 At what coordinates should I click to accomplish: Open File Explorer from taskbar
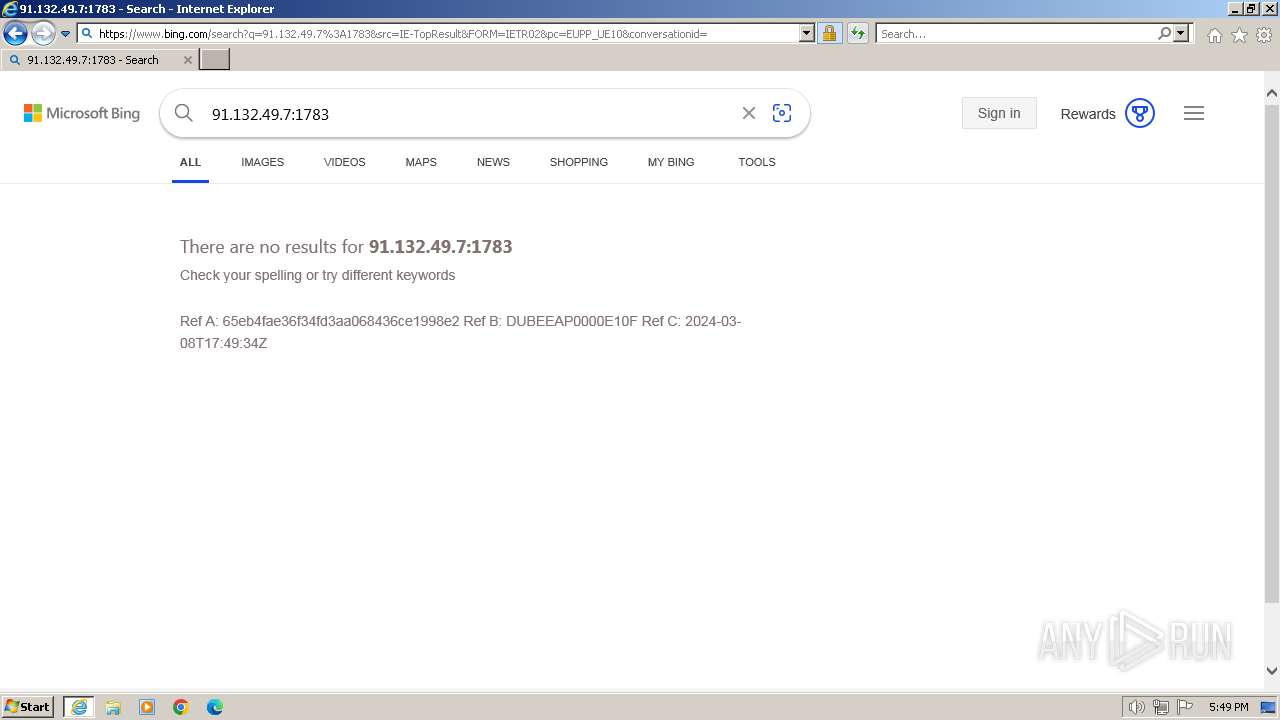tap(113, 707)
